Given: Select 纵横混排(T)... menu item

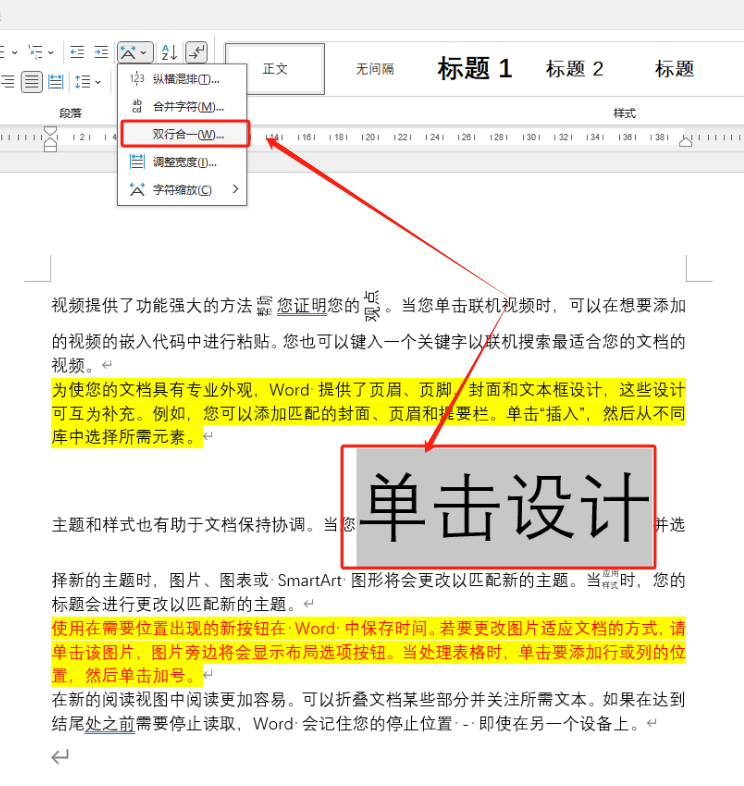Looking at the screenshot, I should [182, 79].
